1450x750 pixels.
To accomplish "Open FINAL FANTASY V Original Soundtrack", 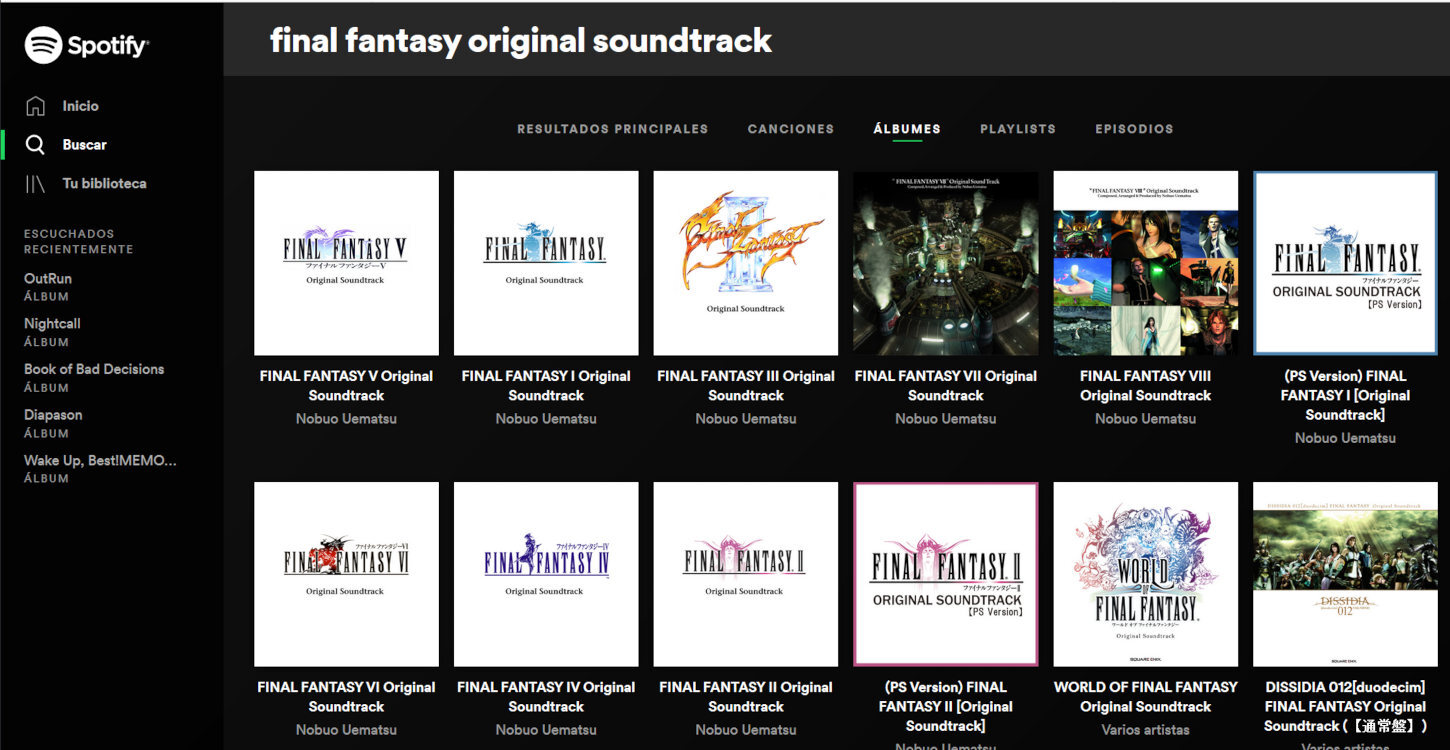I will (x=346, y=262).
